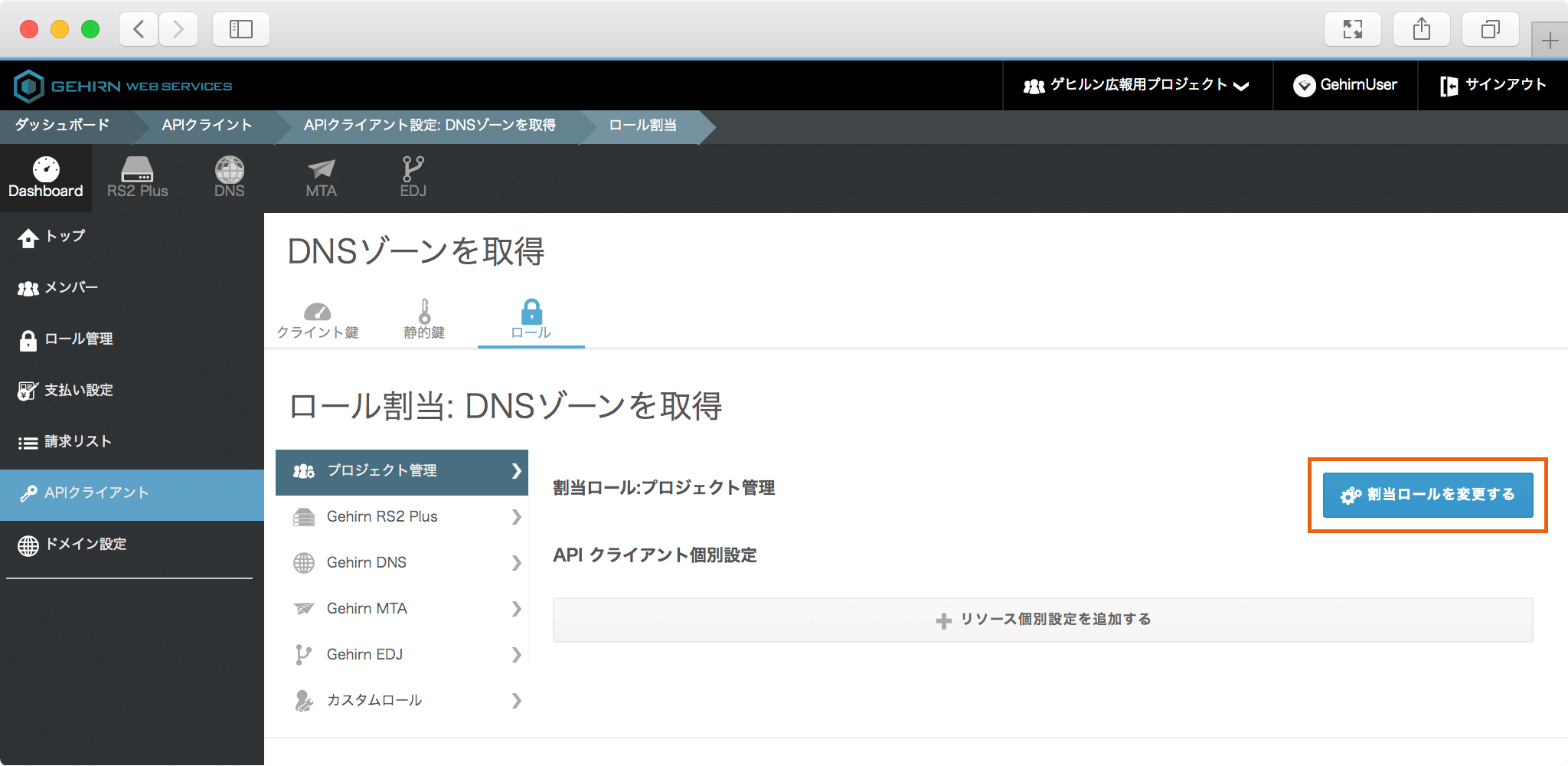Go to APIクライアント breadcrumb

coord(207,126)
